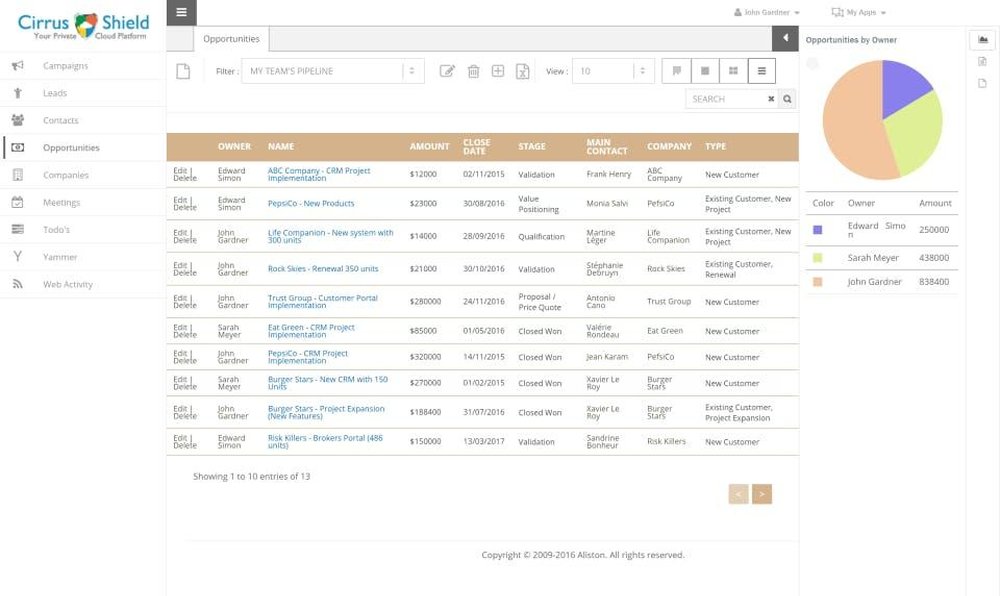The height and width of the screenshot is (596, 1000).
Task: Click the Contacts group icon
Action: click(18, 120)
